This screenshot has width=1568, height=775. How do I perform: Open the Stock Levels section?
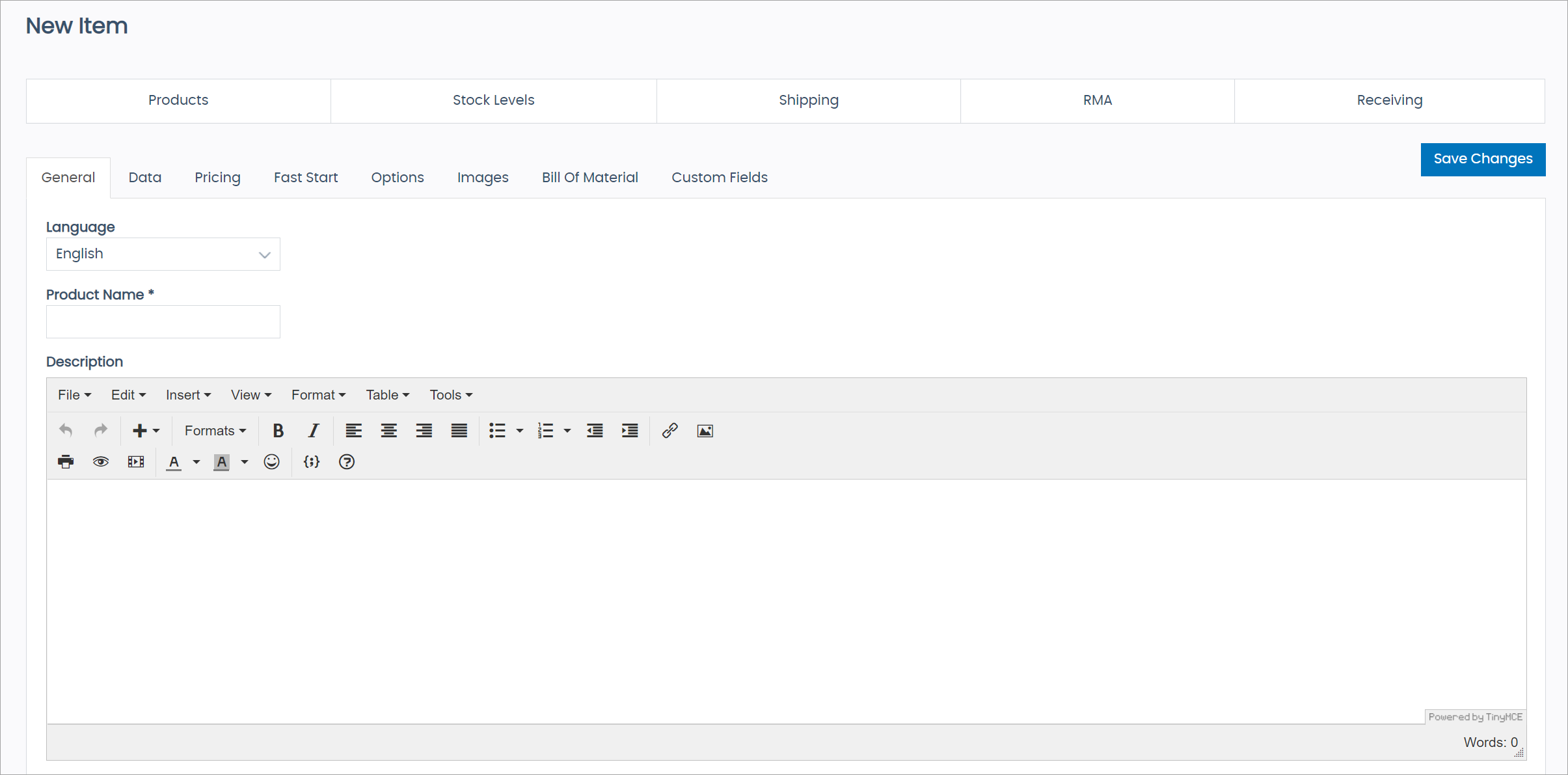point(493,100)
